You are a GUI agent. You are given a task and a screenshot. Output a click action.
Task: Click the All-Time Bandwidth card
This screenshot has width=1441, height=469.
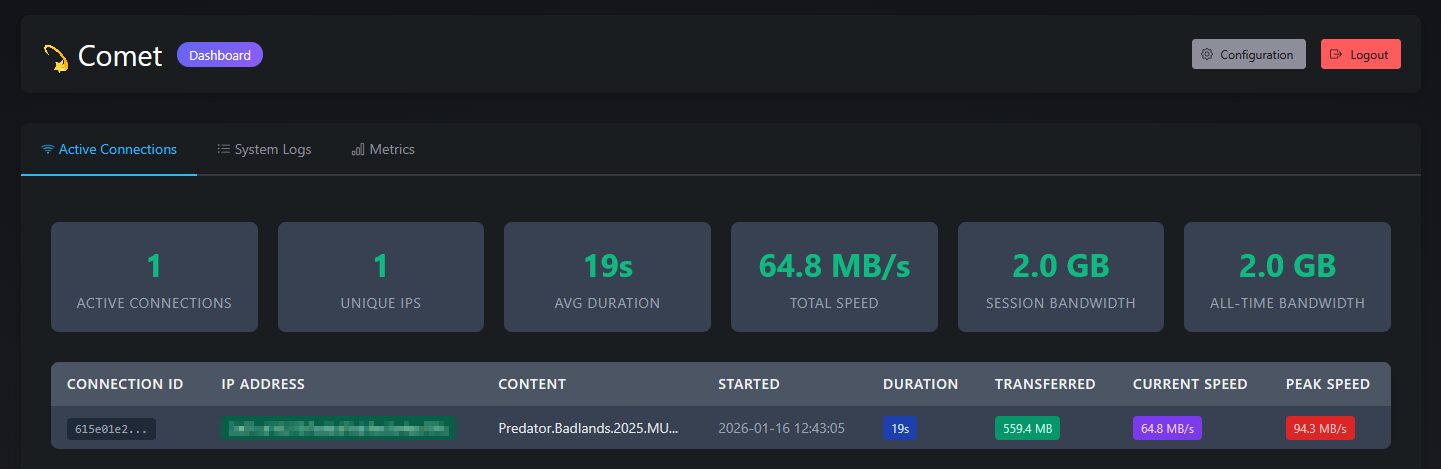coord(1287,277)
